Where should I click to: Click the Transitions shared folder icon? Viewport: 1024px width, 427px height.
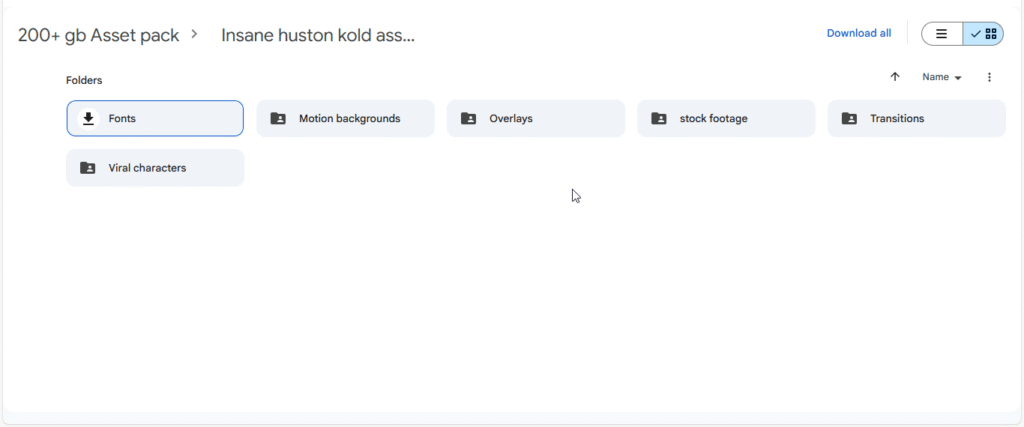point(849,118)
